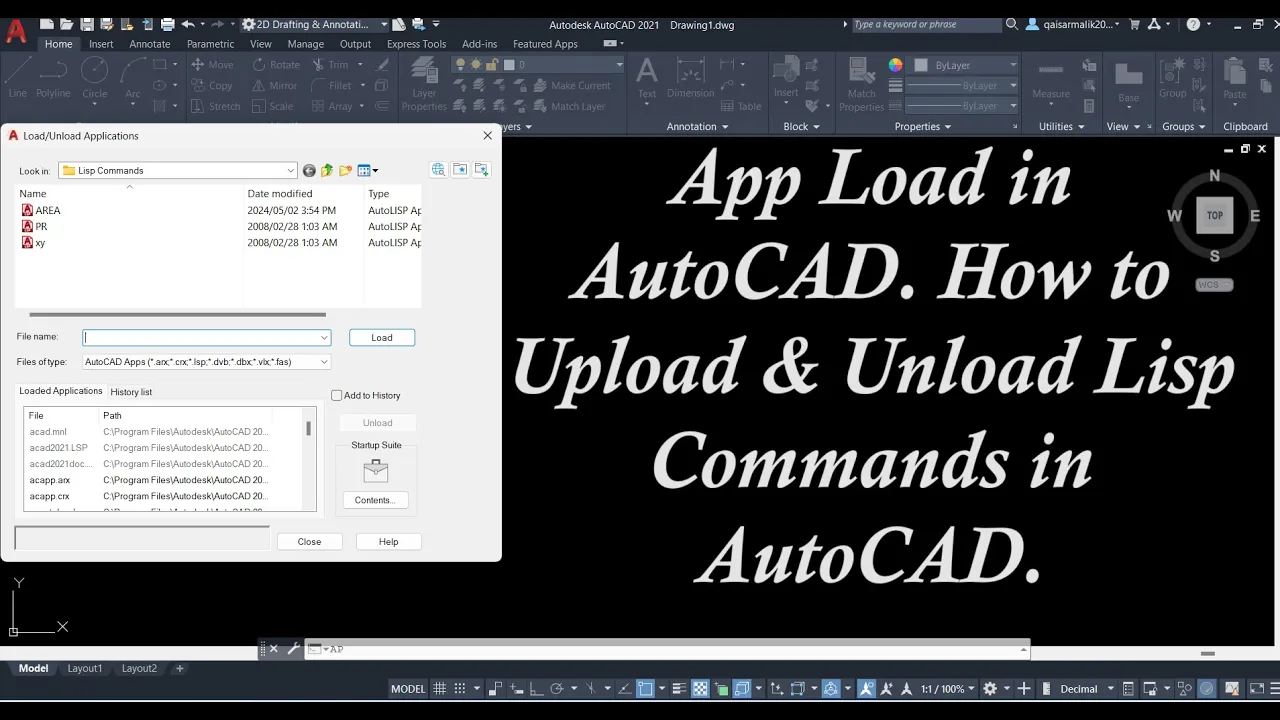1280x720 pixels.
Task: Select the Polyline tool
Action: click(53, 79)
